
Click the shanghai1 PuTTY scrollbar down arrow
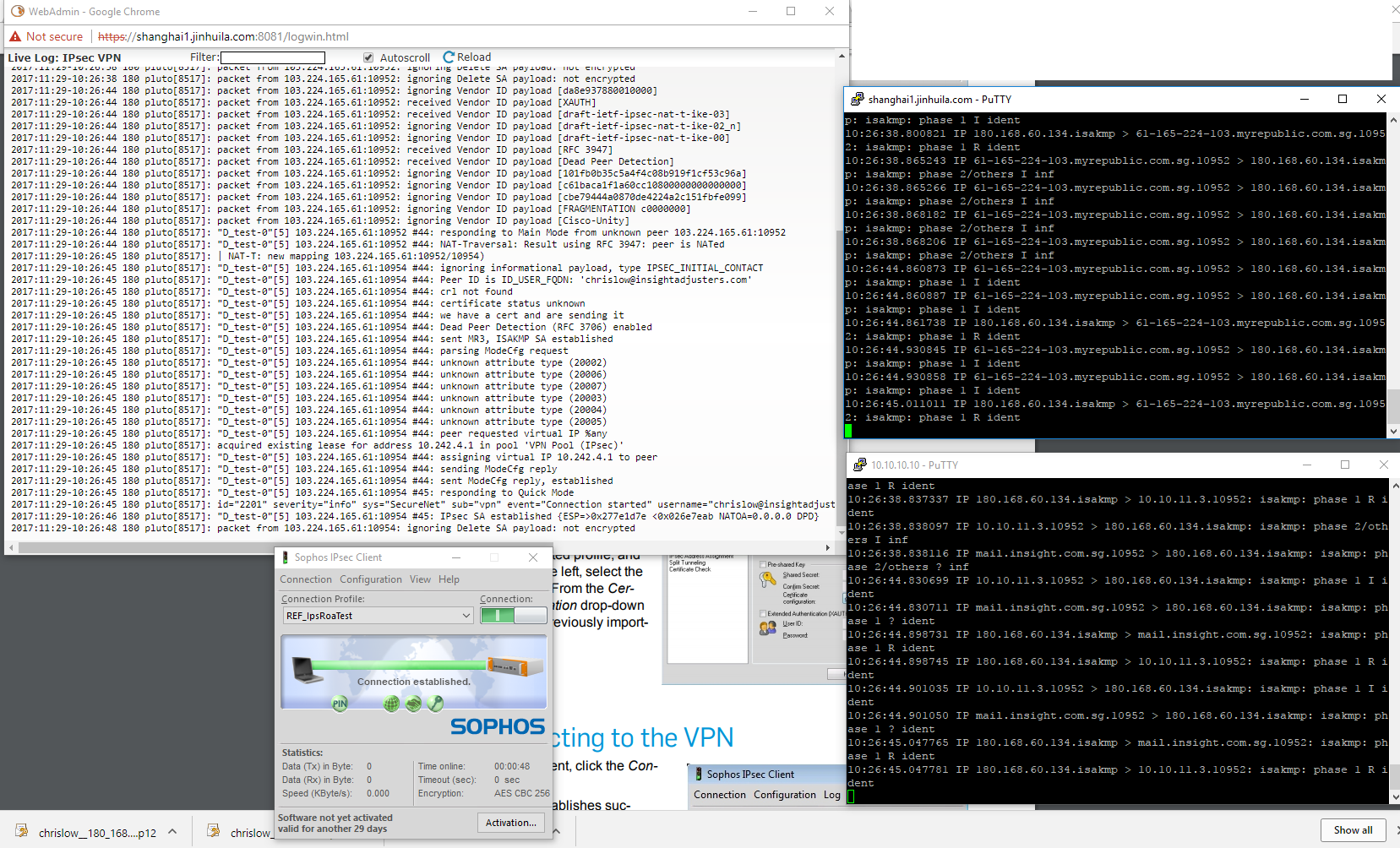[x=1393, y=431]
